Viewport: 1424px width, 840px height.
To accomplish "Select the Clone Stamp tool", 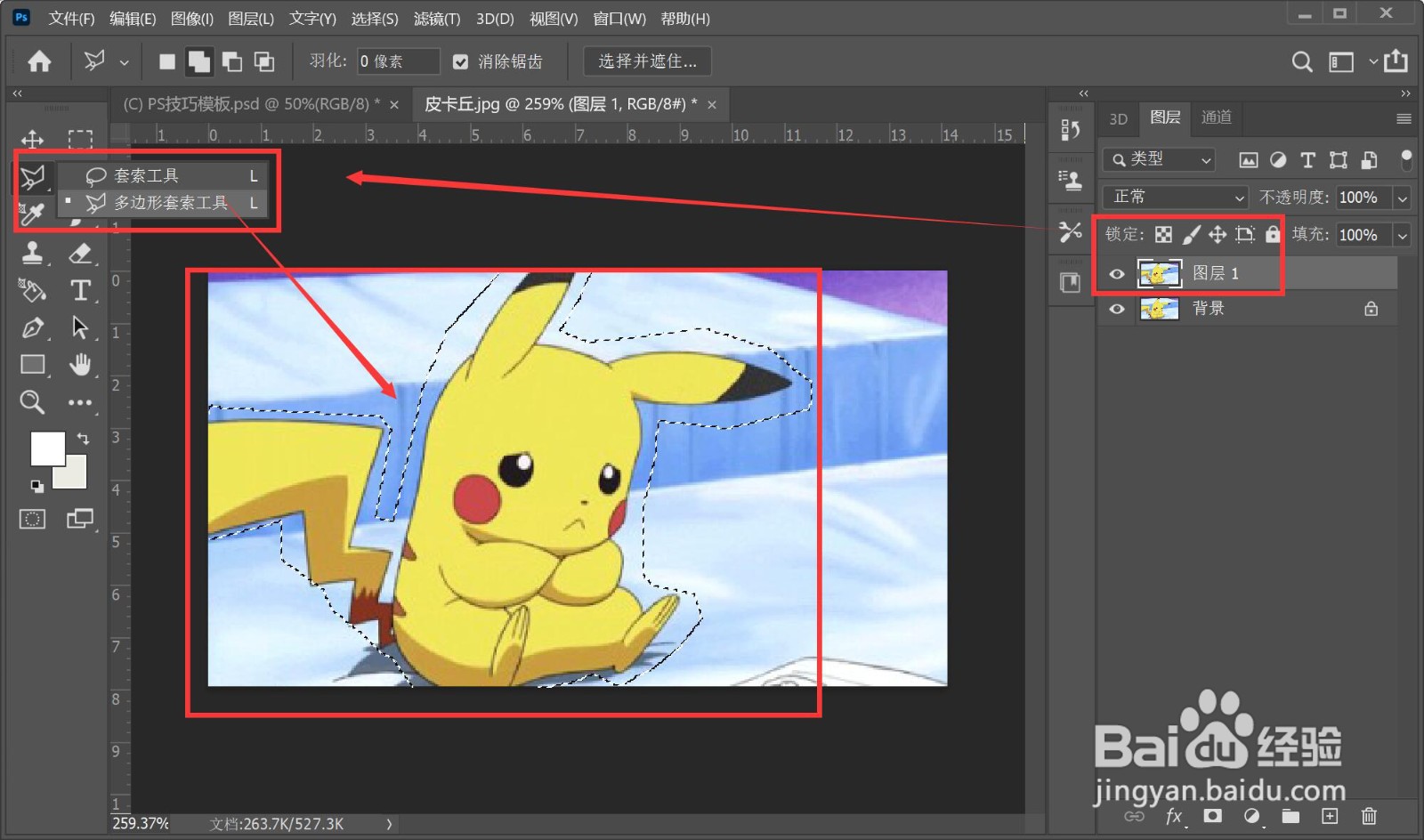I will click(33, 253).
